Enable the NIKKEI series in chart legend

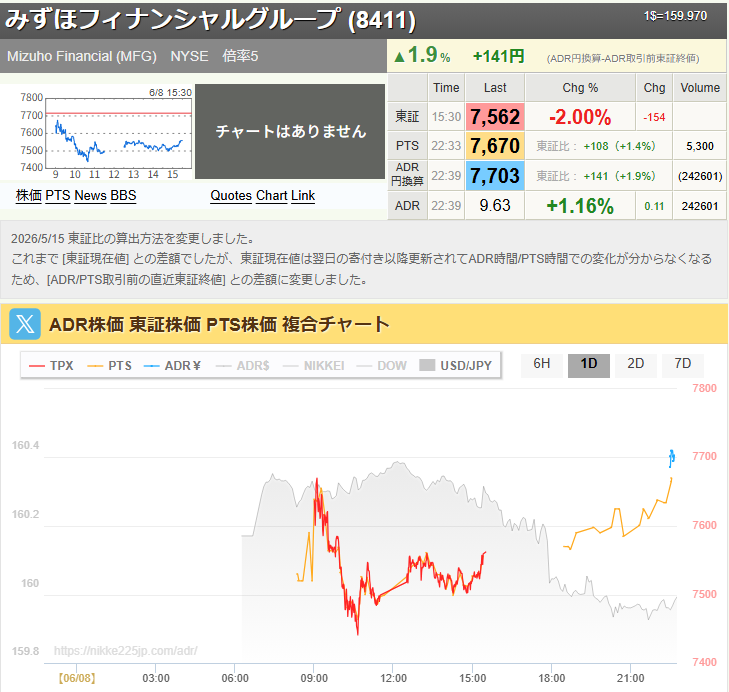[x=313, y=366]
